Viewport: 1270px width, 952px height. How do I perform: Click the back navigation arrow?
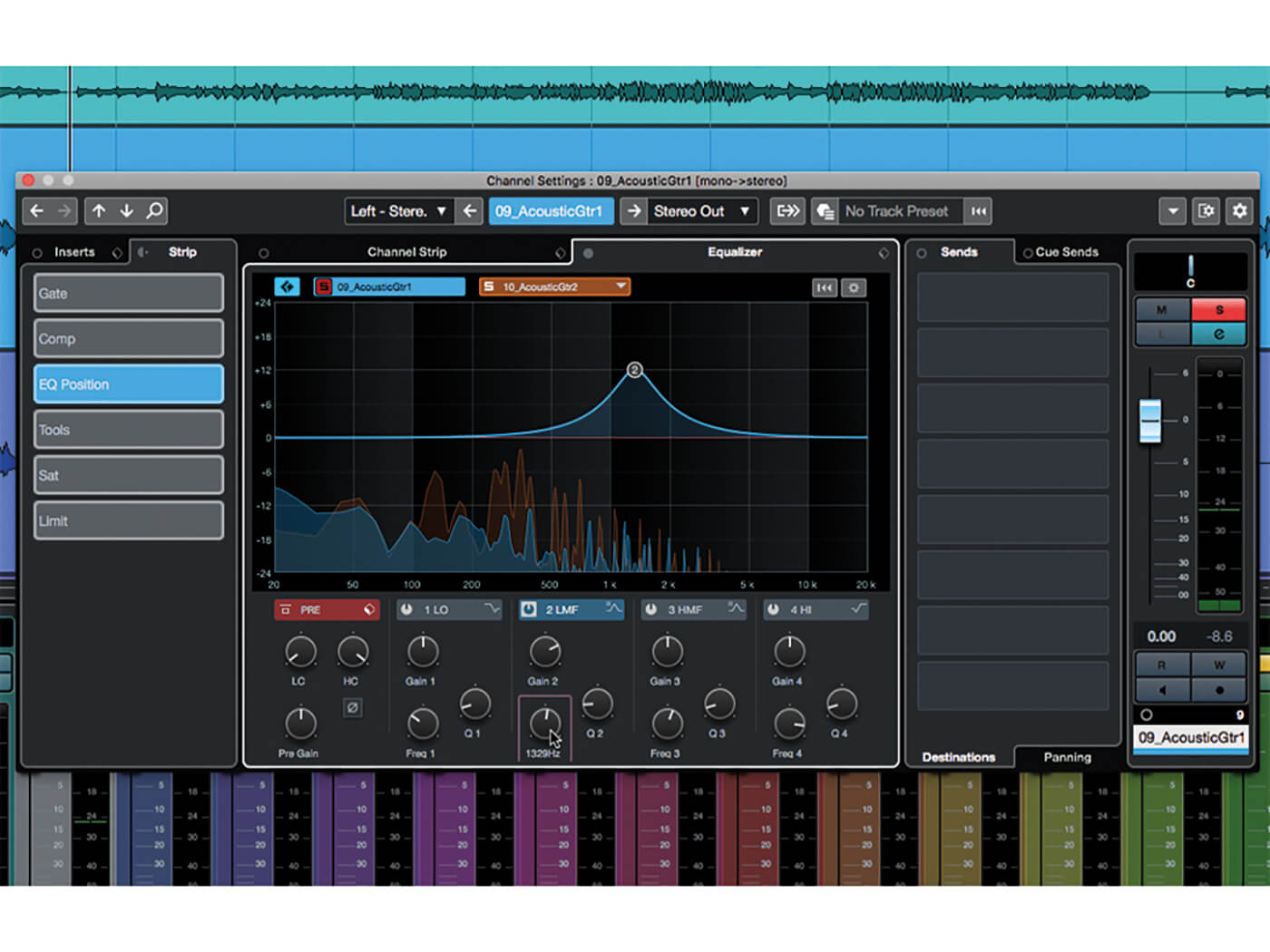(x=35, y=210)
